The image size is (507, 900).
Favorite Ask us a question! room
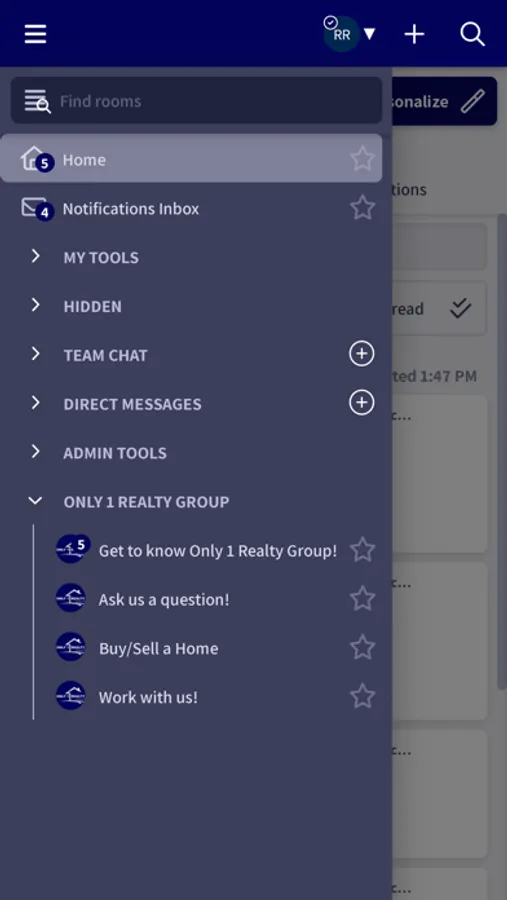click(x=362, y=599)
